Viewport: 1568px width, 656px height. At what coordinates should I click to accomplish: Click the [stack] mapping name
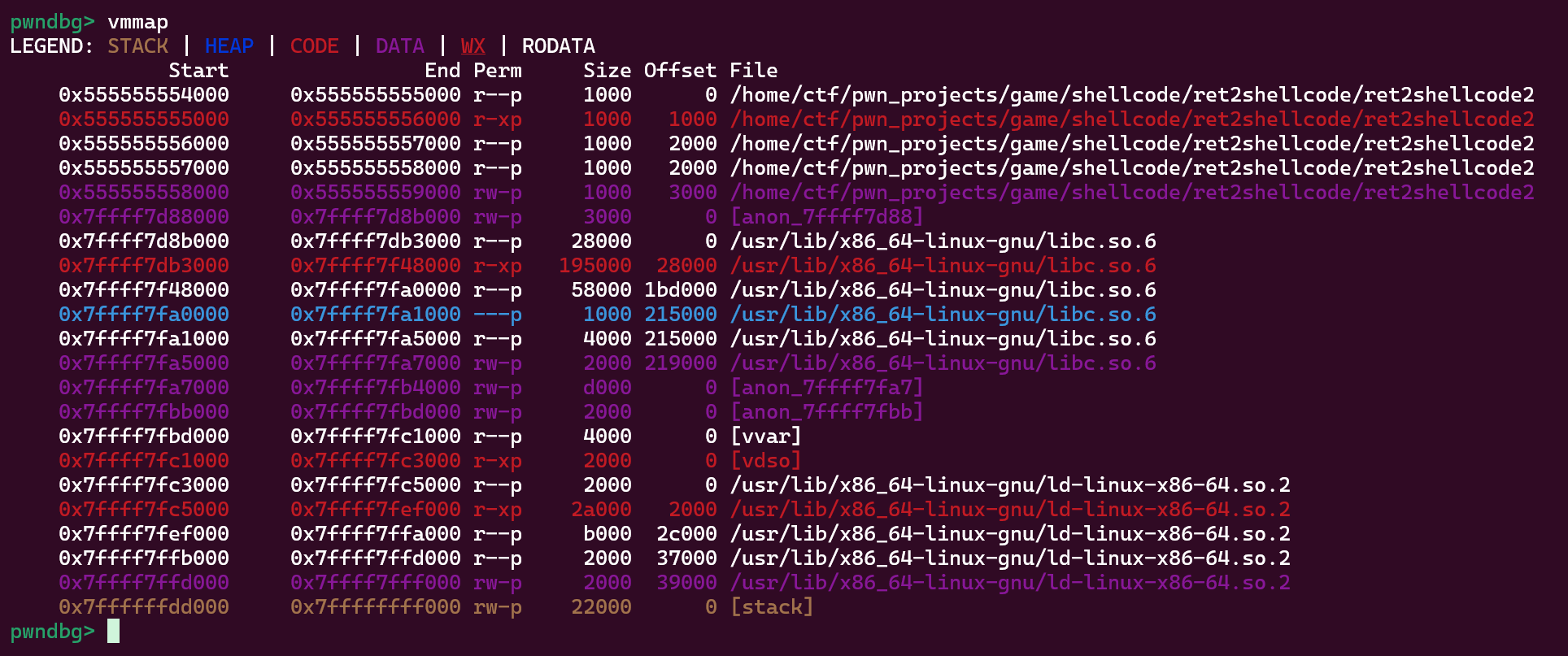click(x=771, y=607)
